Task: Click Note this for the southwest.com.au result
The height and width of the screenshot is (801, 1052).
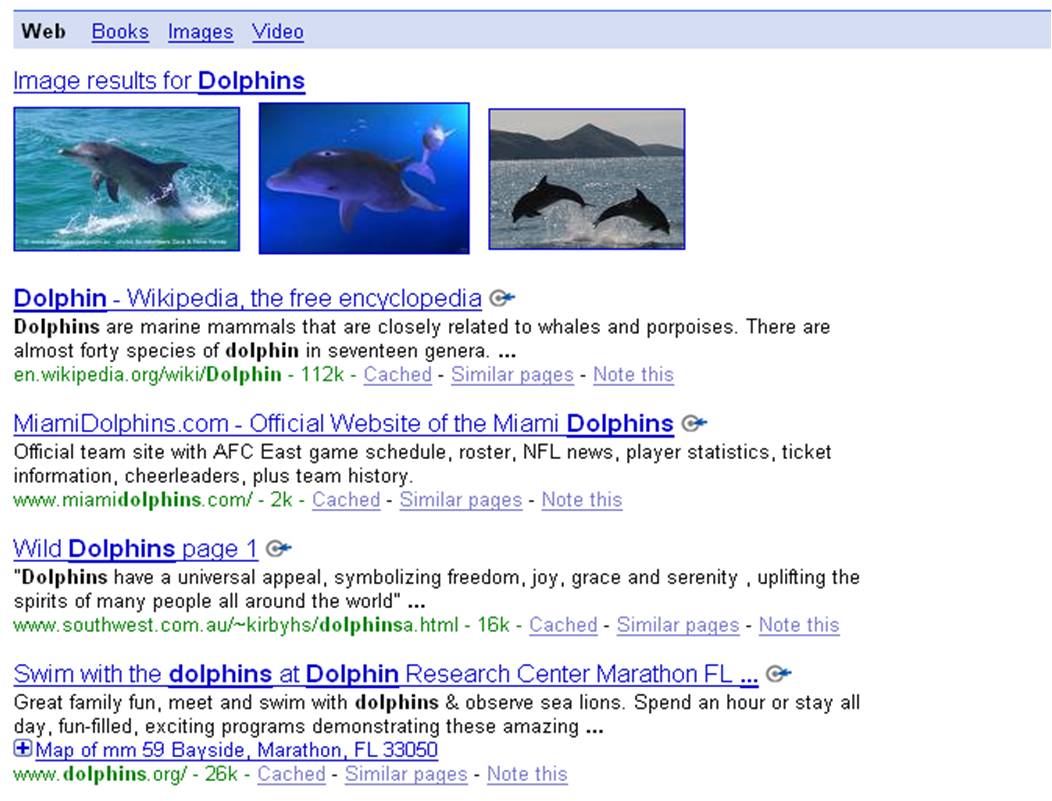Action: [799, 625]
